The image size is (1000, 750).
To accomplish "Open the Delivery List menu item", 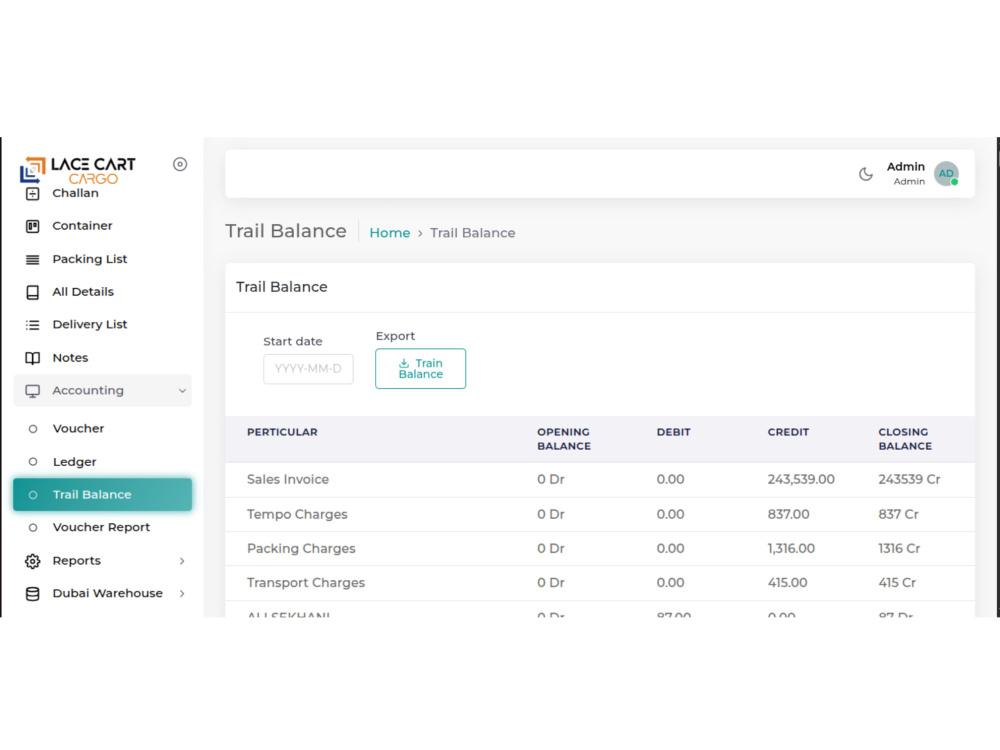I will (x=90, y=325).
